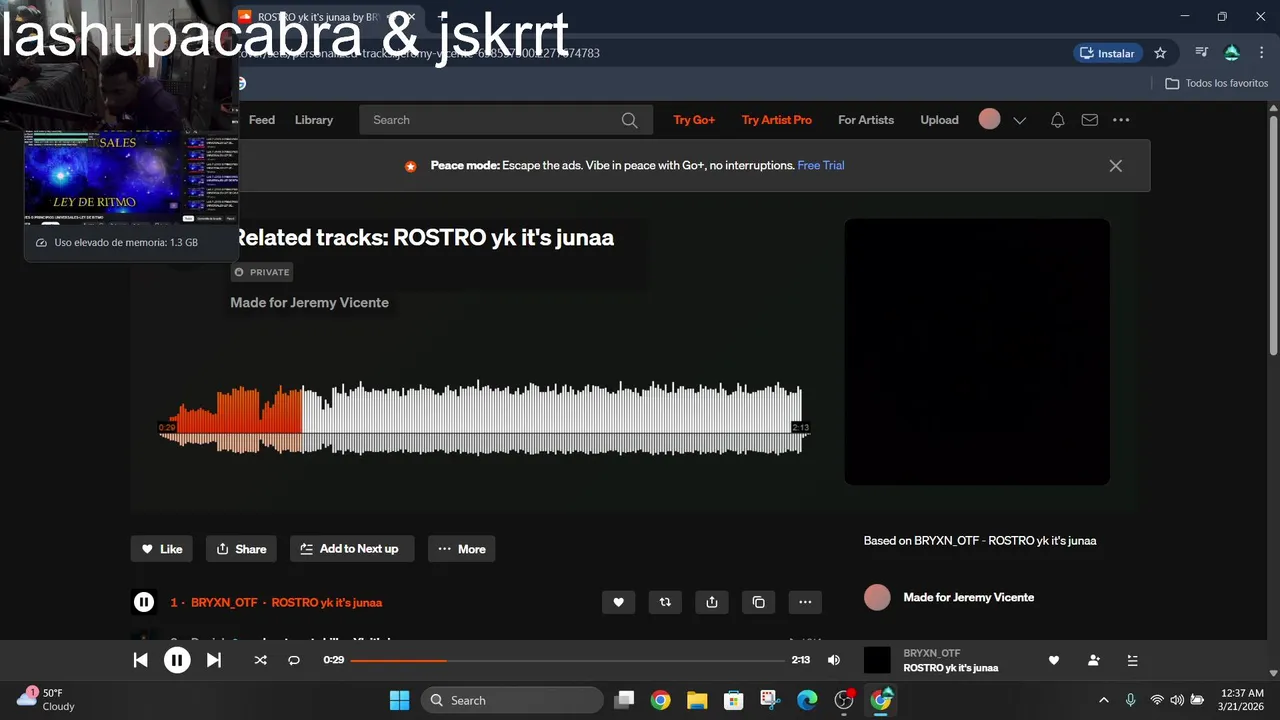
Task: Open For Artists menu item
Action: tap(866, 120)
